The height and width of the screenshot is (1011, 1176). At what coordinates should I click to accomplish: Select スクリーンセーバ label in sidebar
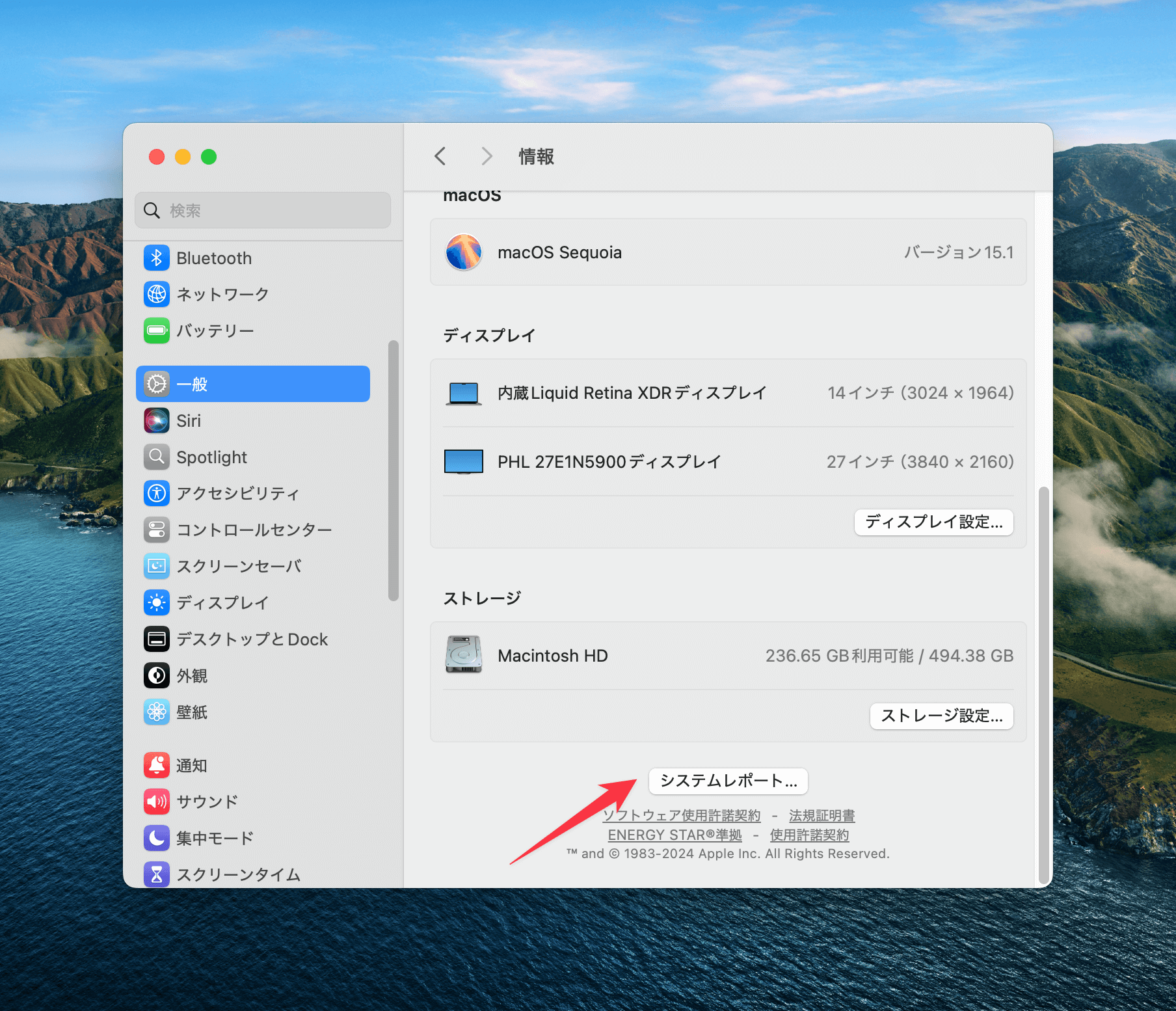coord(239,566)
